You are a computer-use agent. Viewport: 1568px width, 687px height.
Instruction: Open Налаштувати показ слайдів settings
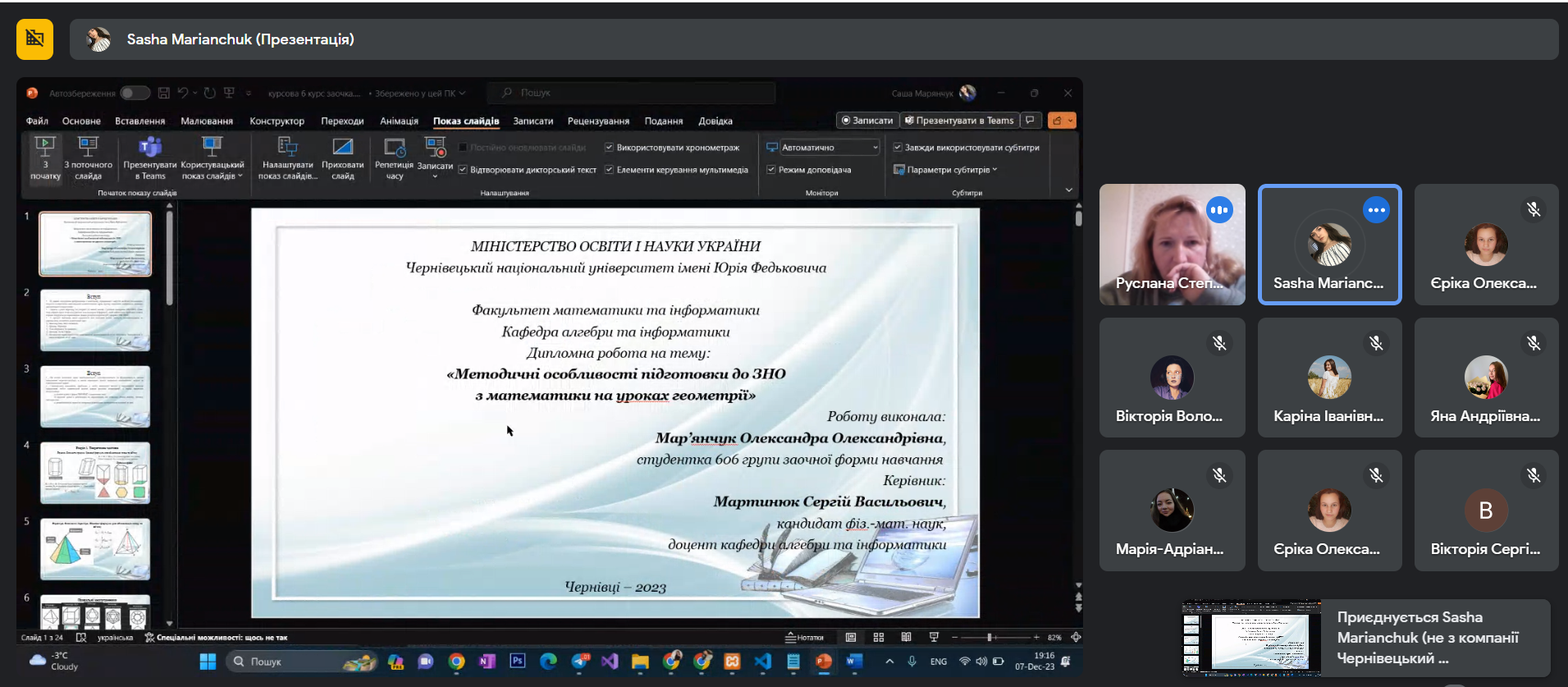click(287, 158)
